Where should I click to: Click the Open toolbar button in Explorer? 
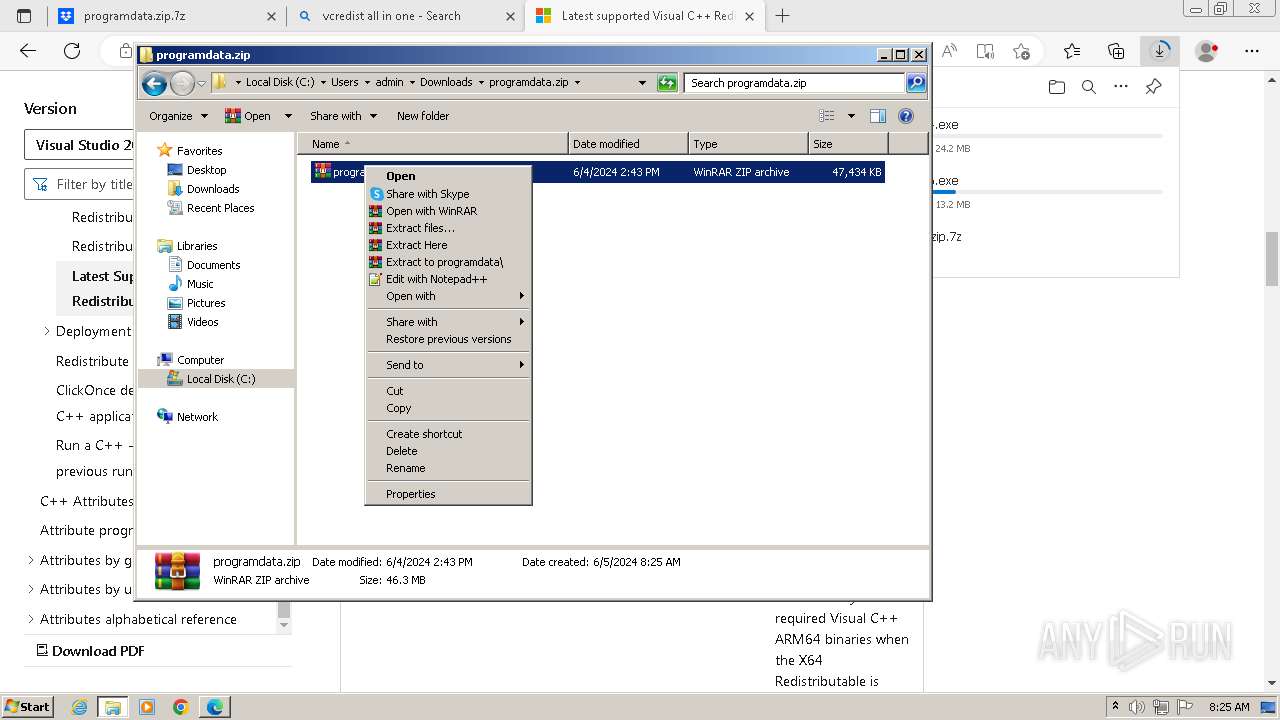point(249,116)
